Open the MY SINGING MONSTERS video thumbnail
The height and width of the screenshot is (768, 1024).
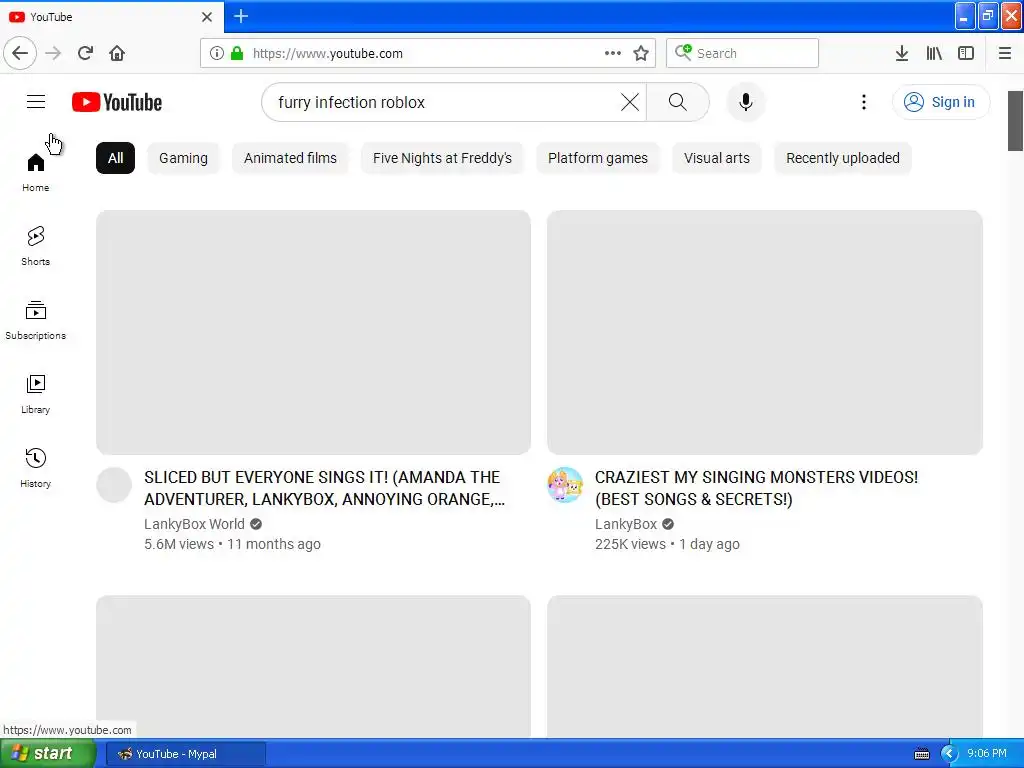pyautogui.click(x=765, y=332)
